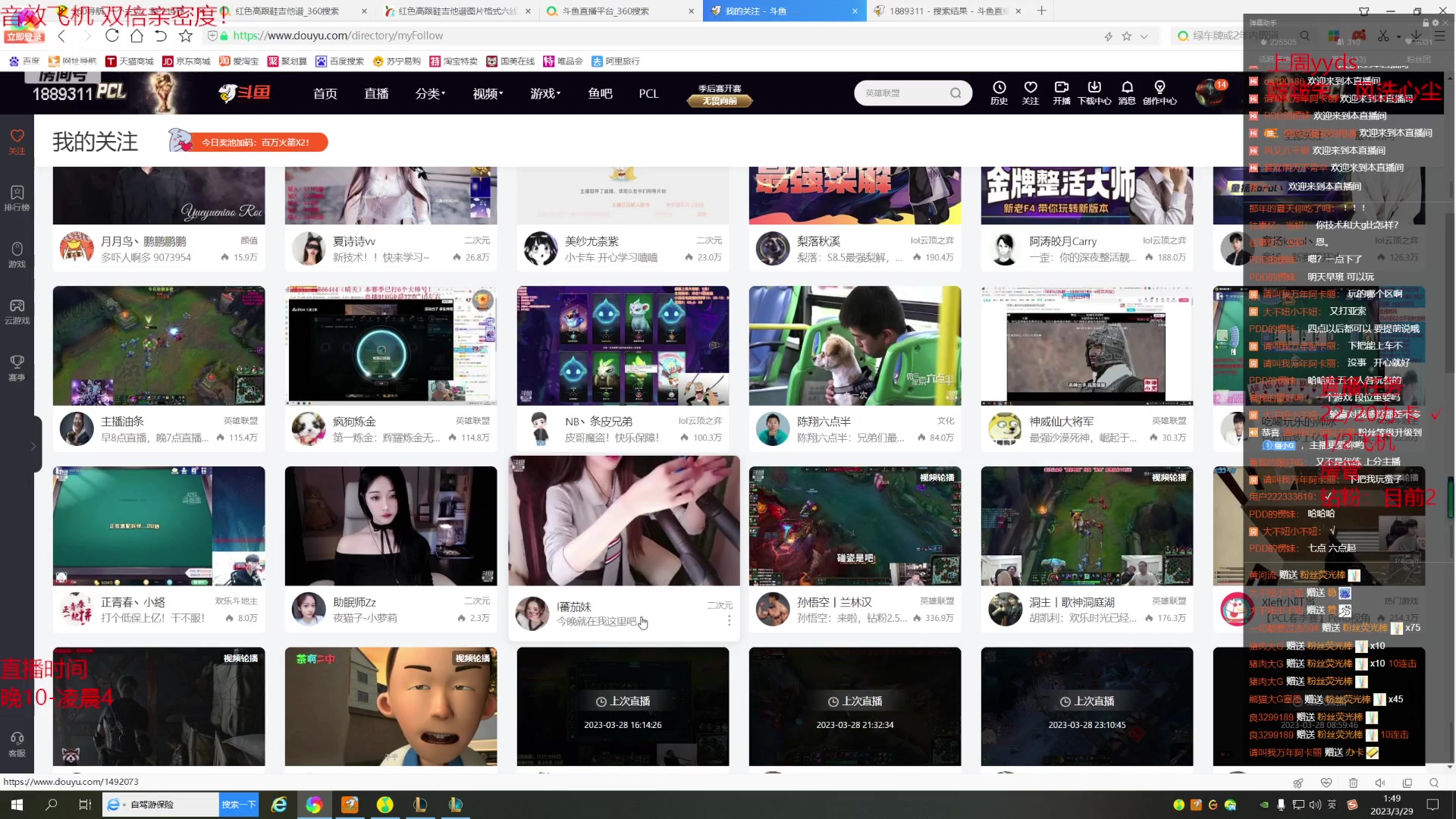Open the 下载中心 download icon
The width and height of the screenshot is (1456, 819).
1094,93
